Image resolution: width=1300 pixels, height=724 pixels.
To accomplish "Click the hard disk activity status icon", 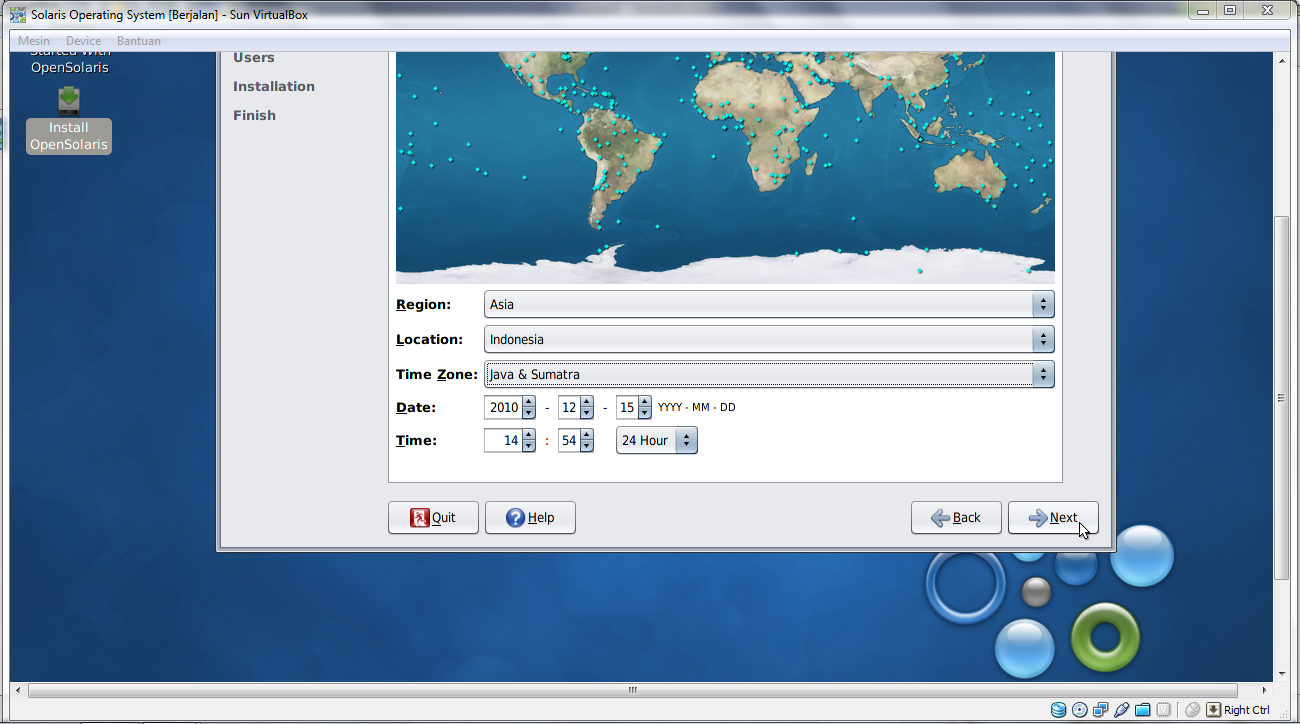I will click(x=1058, y=710).
